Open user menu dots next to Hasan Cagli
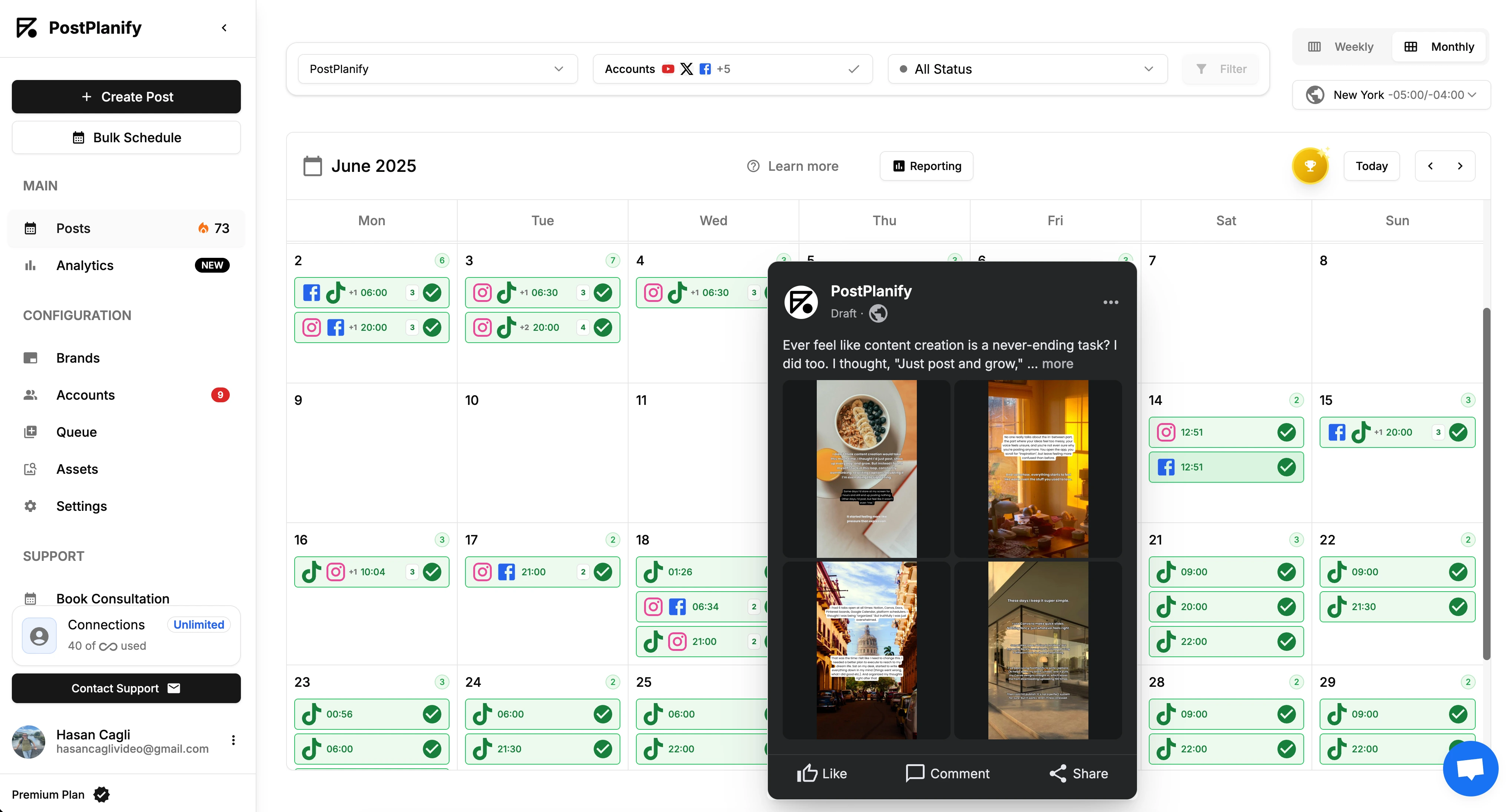 (233, 741)
